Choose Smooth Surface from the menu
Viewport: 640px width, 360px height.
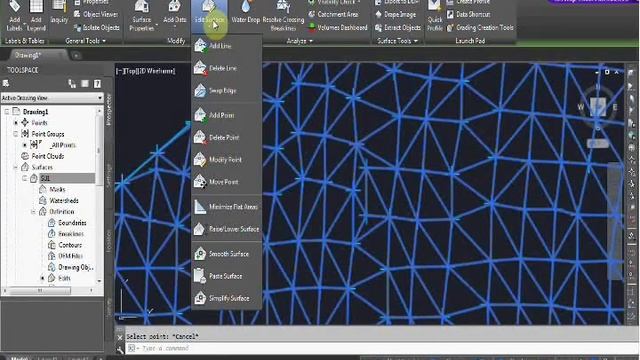click(x=227, y=253)
